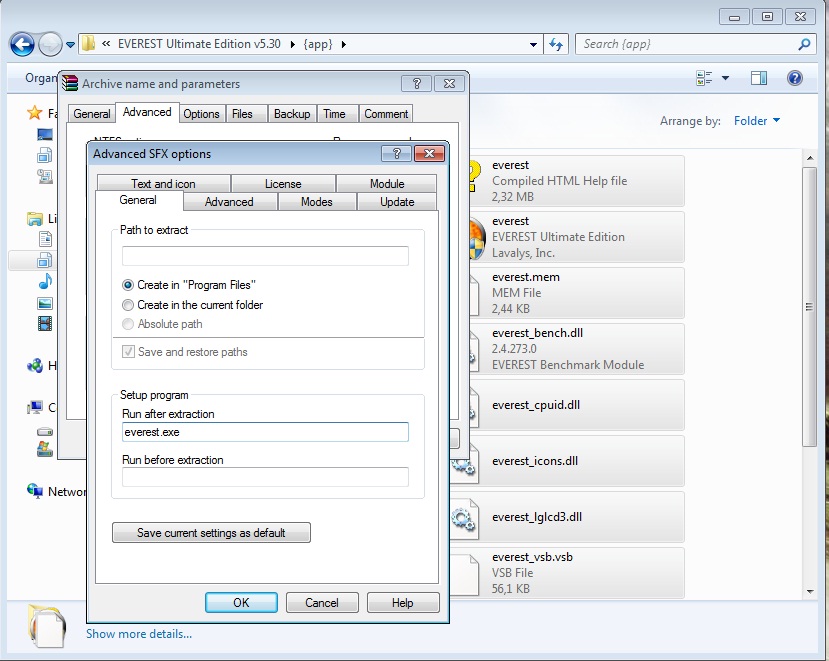Click the Change your view icon
829x661 pixels.
coord(704,78)
